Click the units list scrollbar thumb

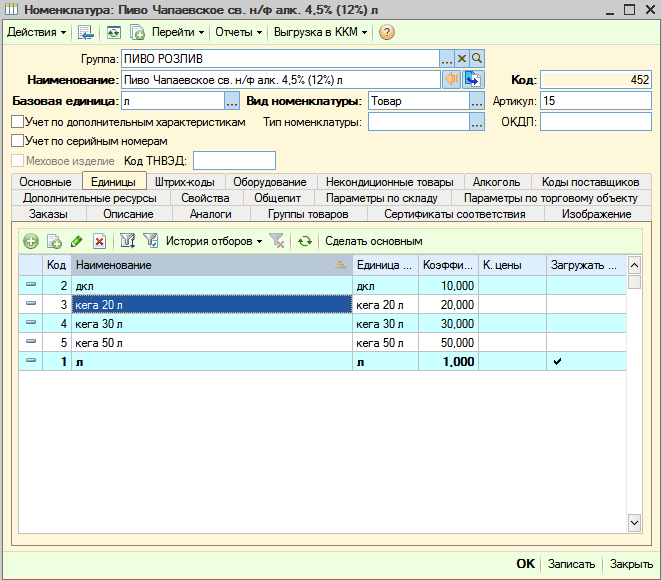pos(634,282)
